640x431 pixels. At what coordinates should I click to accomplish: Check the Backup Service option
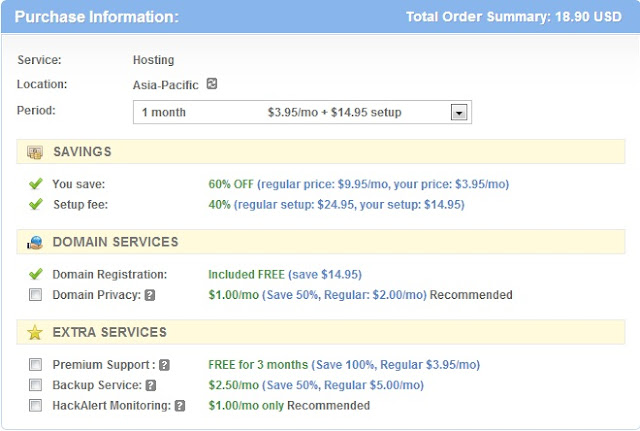click(36, 385)
